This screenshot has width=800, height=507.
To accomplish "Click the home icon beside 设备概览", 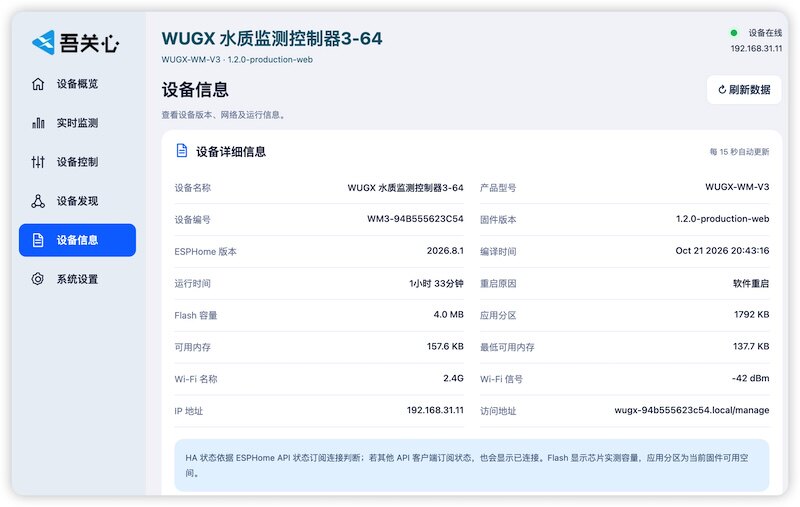I will [38, 84].
